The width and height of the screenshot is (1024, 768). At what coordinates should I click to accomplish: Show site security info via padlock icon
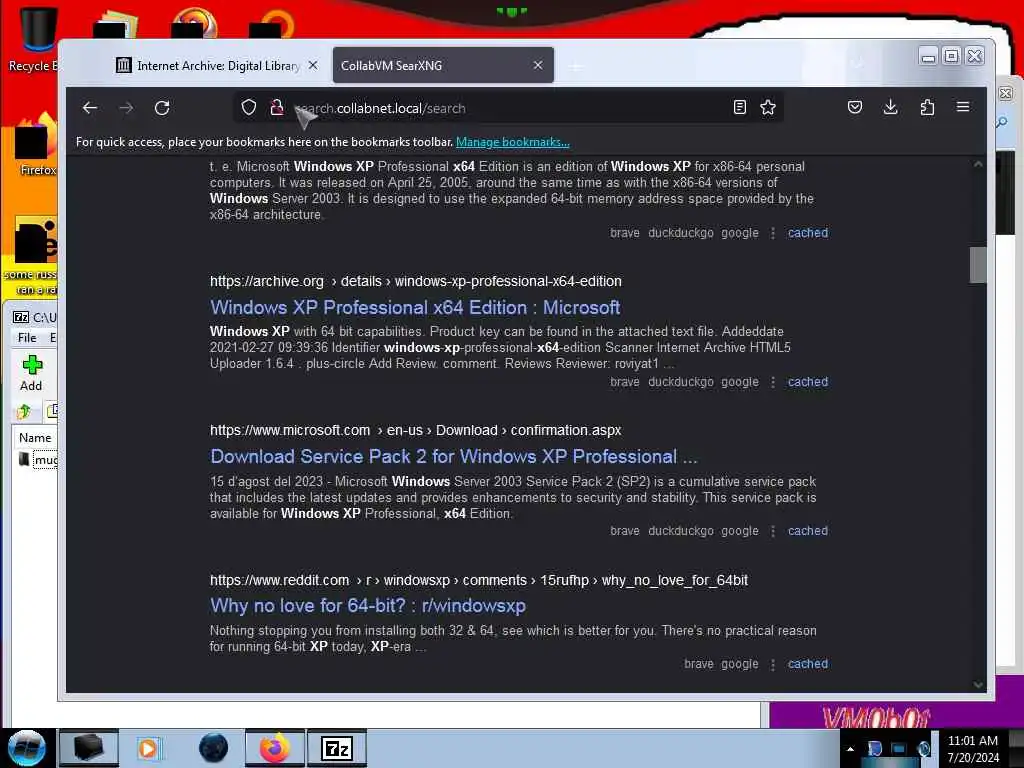277,107
